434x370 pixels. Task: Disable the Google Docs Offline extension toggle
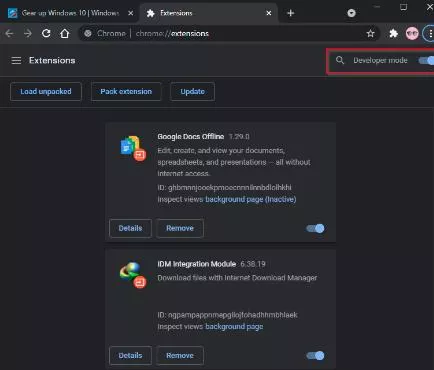coord(315,228)
